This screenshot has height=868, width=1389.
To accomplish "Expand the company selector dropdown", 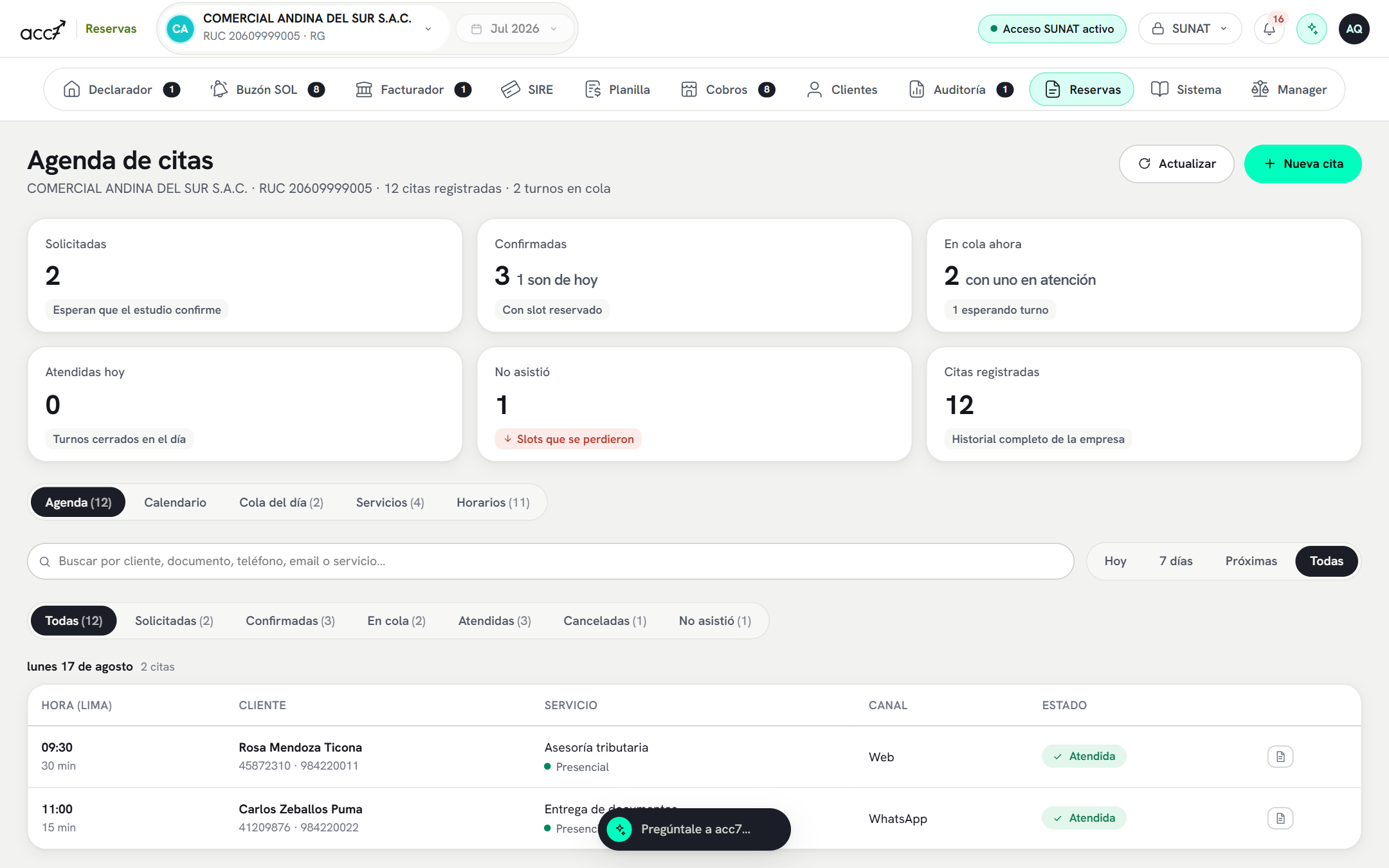I will tap(304, 28).
